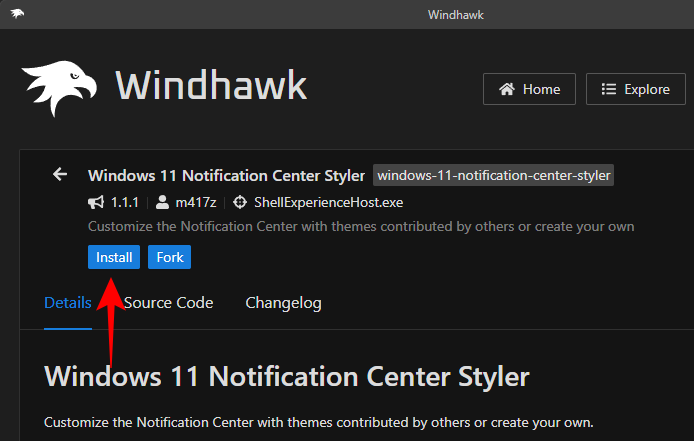Viewport: 694px width, 441px height.
Task: Install the Notification Center Styler mod
Action: pos(114,257)
